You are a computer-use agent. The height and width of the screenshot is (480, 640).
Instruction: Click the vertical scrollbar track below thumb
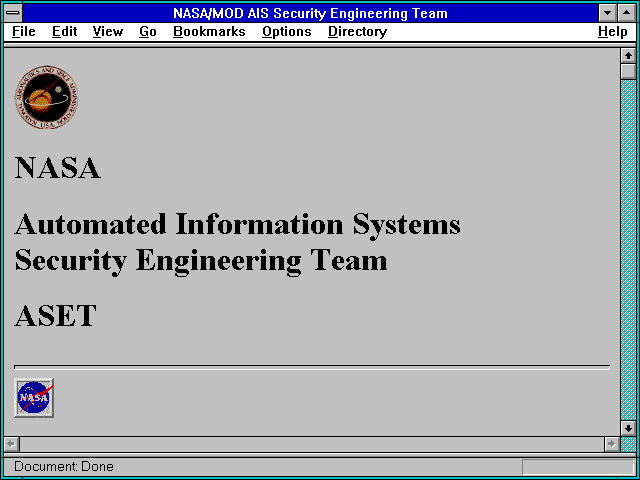coord(628,250)
